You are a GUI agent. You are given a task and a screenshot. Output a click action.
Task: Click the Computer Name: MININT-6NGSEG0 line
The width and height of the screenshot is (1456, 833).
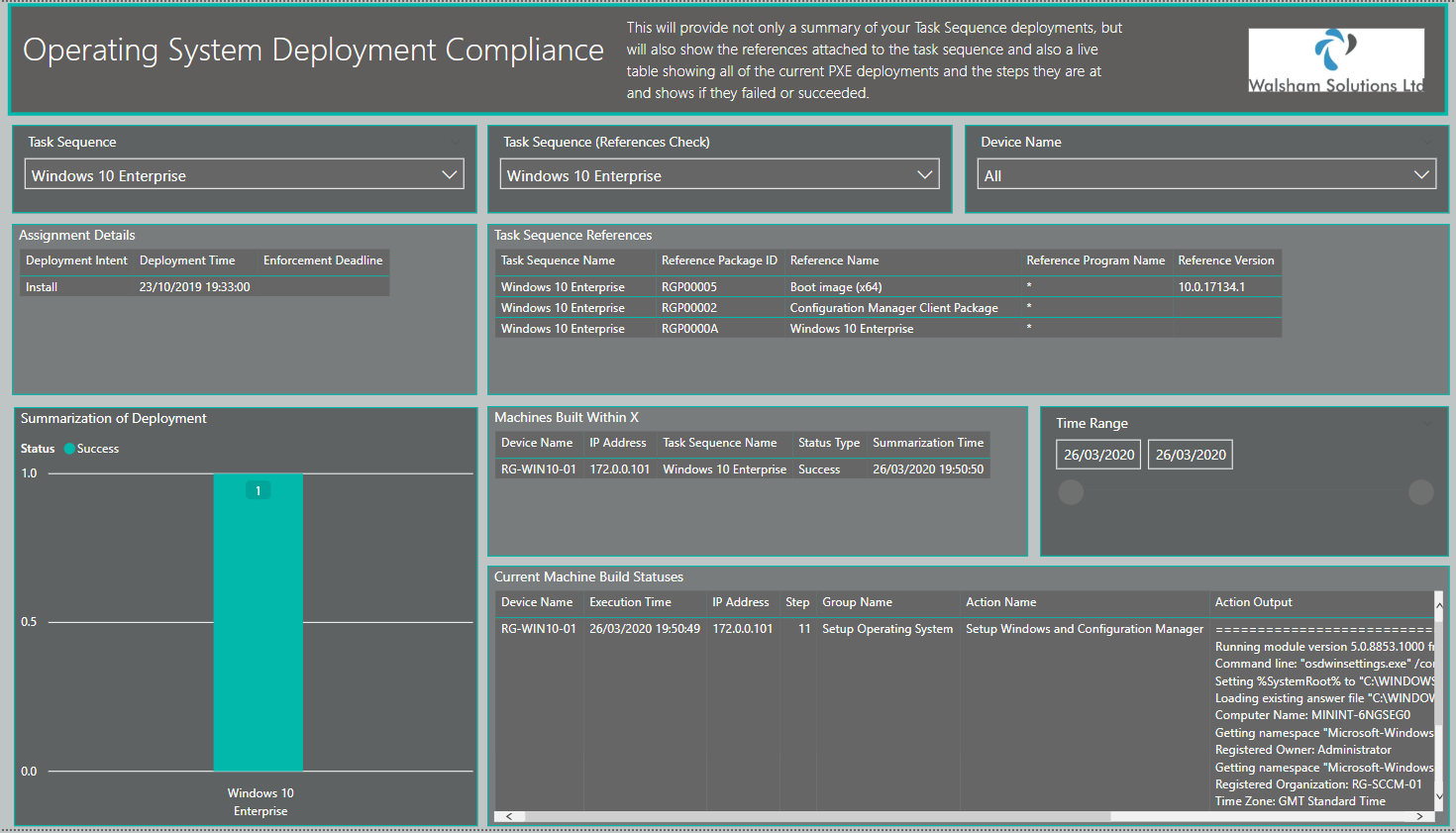coord(1312,715)
